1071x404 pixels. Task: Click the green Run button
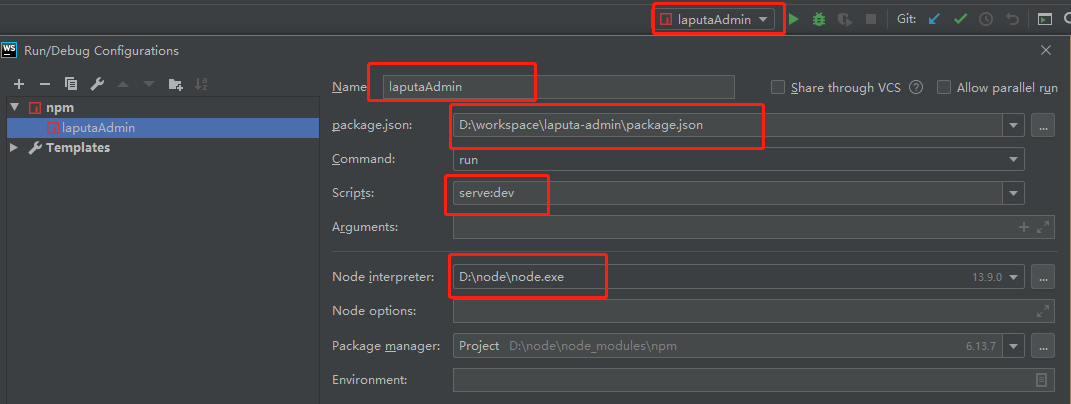point(793,19)
